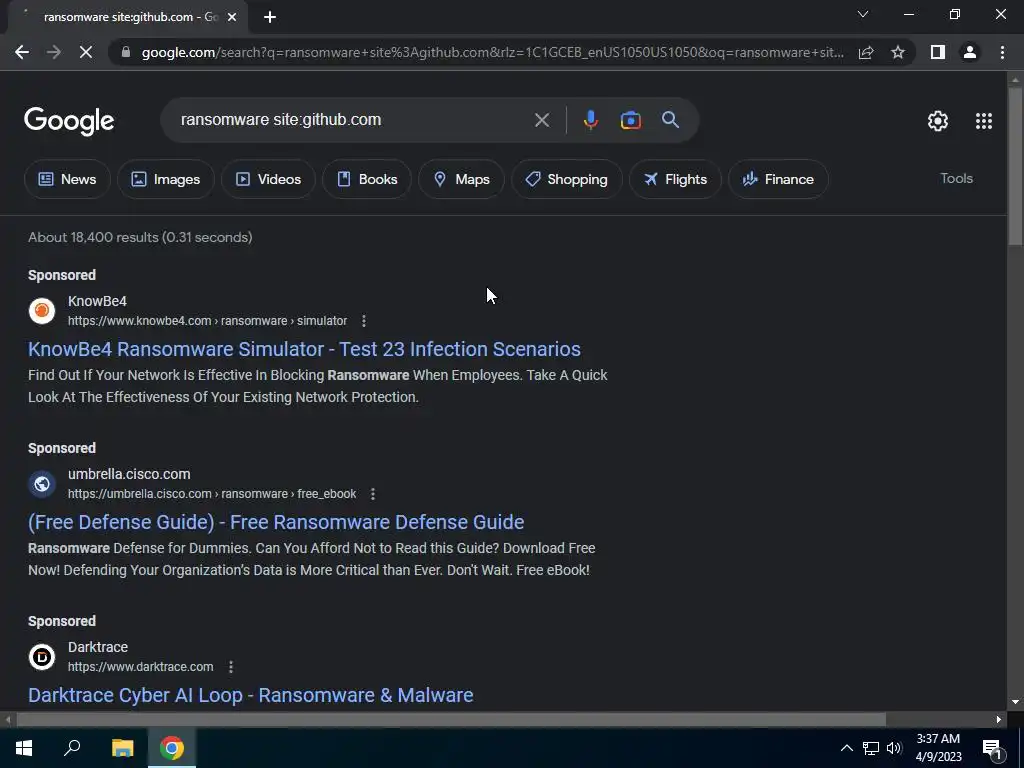Image resolution: width=1024 pixels, height=768 pixels.
Task: Click the KnowBe4 site logo
Action: click(x=42, y=311)
